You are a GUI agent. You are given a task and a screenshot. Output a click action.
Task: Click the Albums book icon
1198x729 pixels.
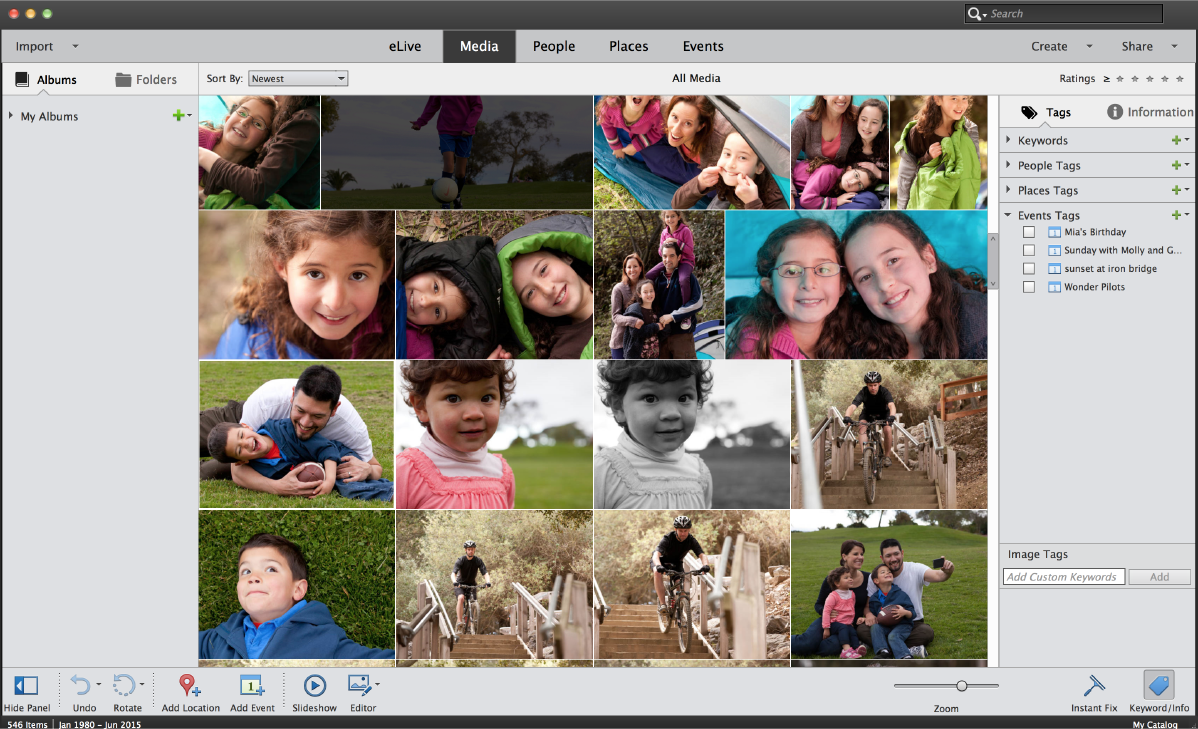(x=22, y=79)
